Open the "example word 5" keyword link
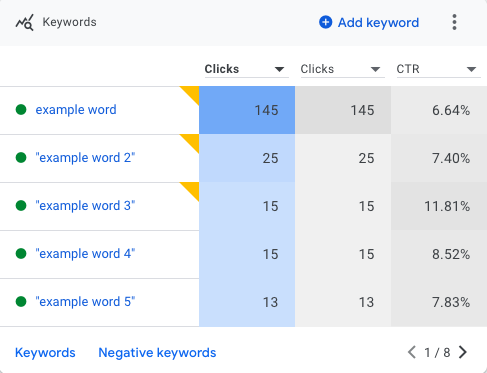The image size is (487, 373). coord(85,302)
